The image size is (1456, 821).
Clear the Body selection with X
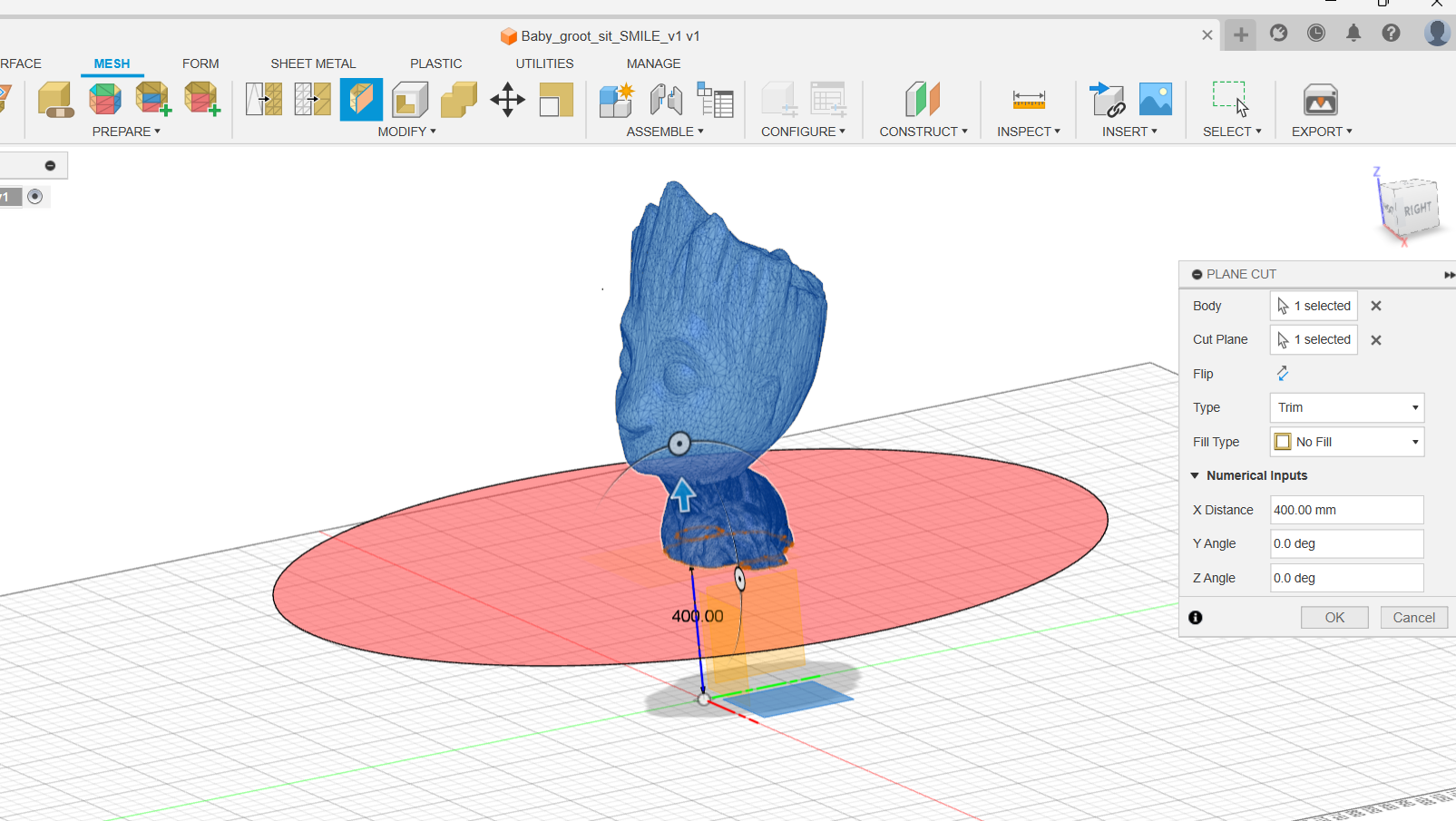pyautogui.click(x=1376, y=306)
